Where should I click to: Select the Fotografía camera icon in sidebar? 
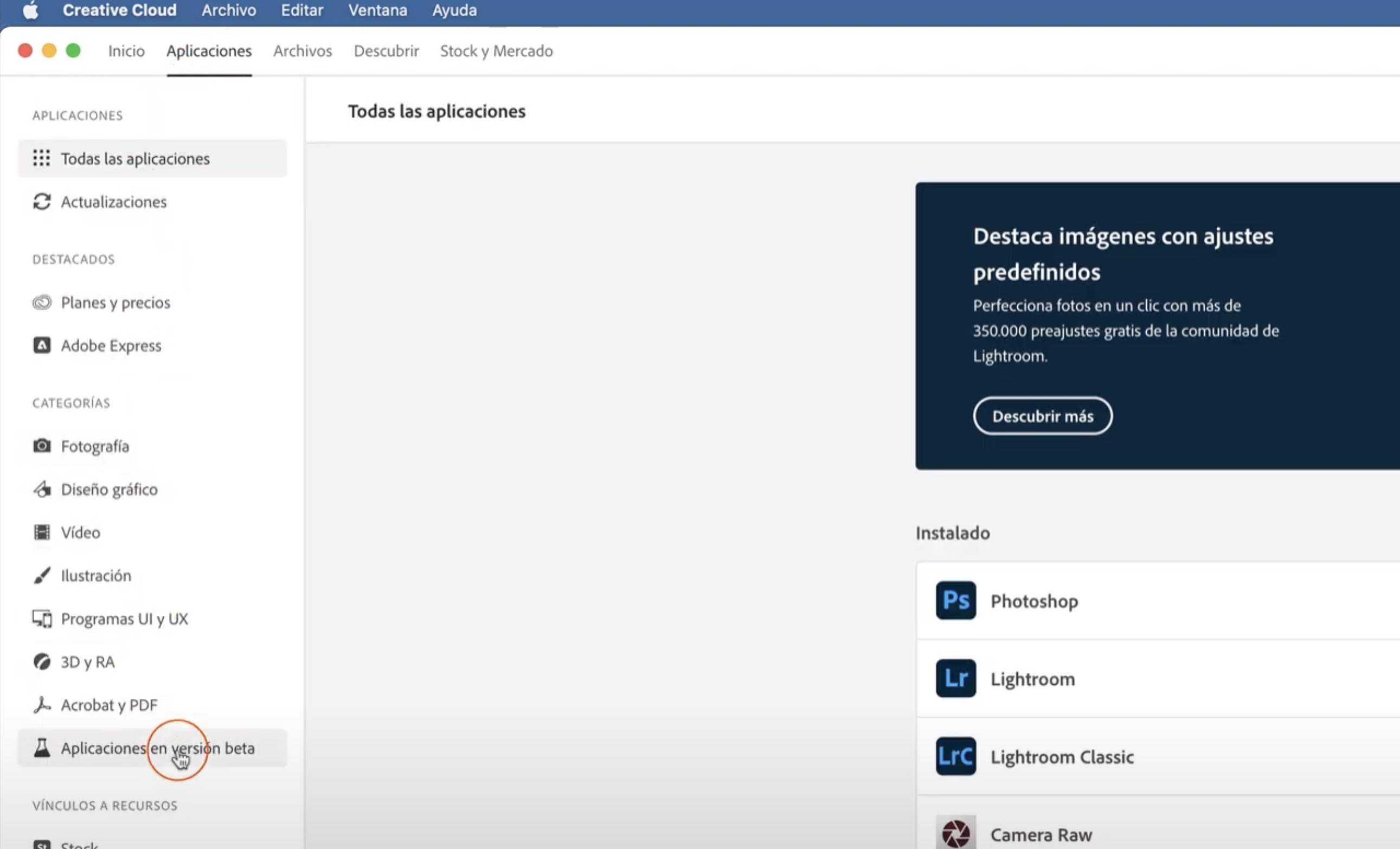(x=41, y=446)
